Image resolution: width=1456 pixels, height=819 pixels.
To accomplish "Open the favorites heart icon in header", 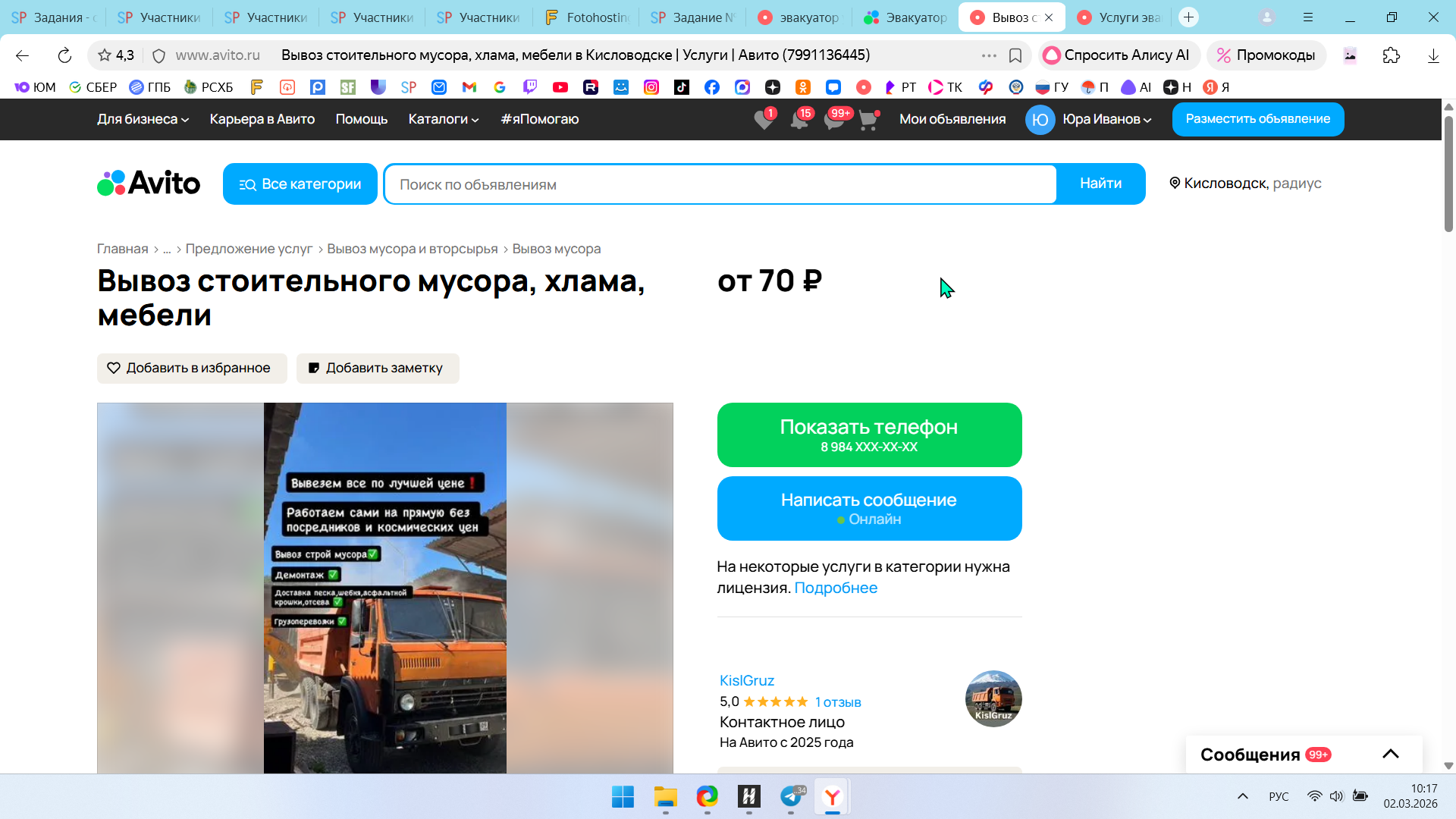I will click(764, 120).
